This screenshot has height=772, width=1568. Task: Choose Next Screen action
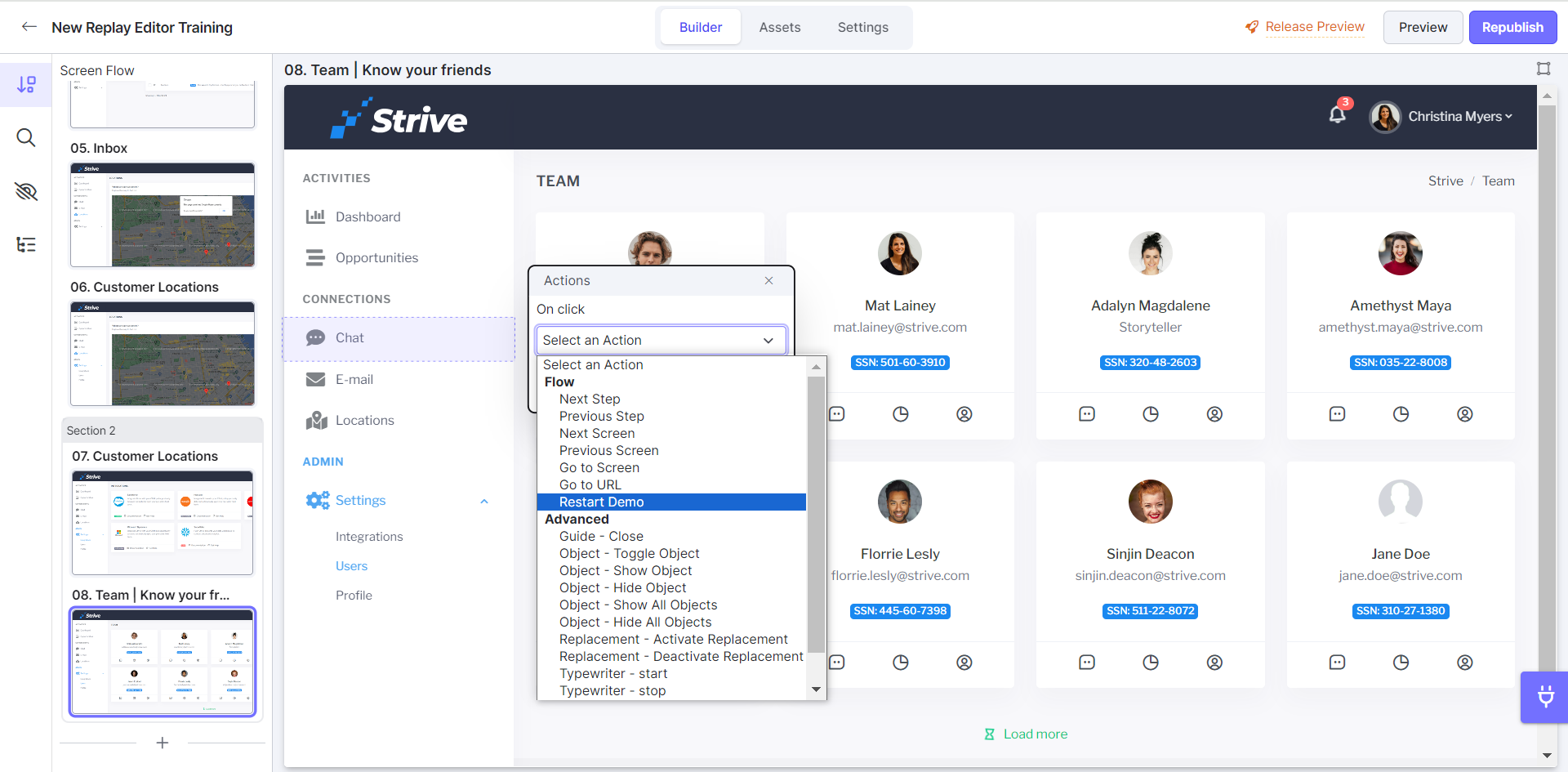pyautogui.click(x=597, y=433)
